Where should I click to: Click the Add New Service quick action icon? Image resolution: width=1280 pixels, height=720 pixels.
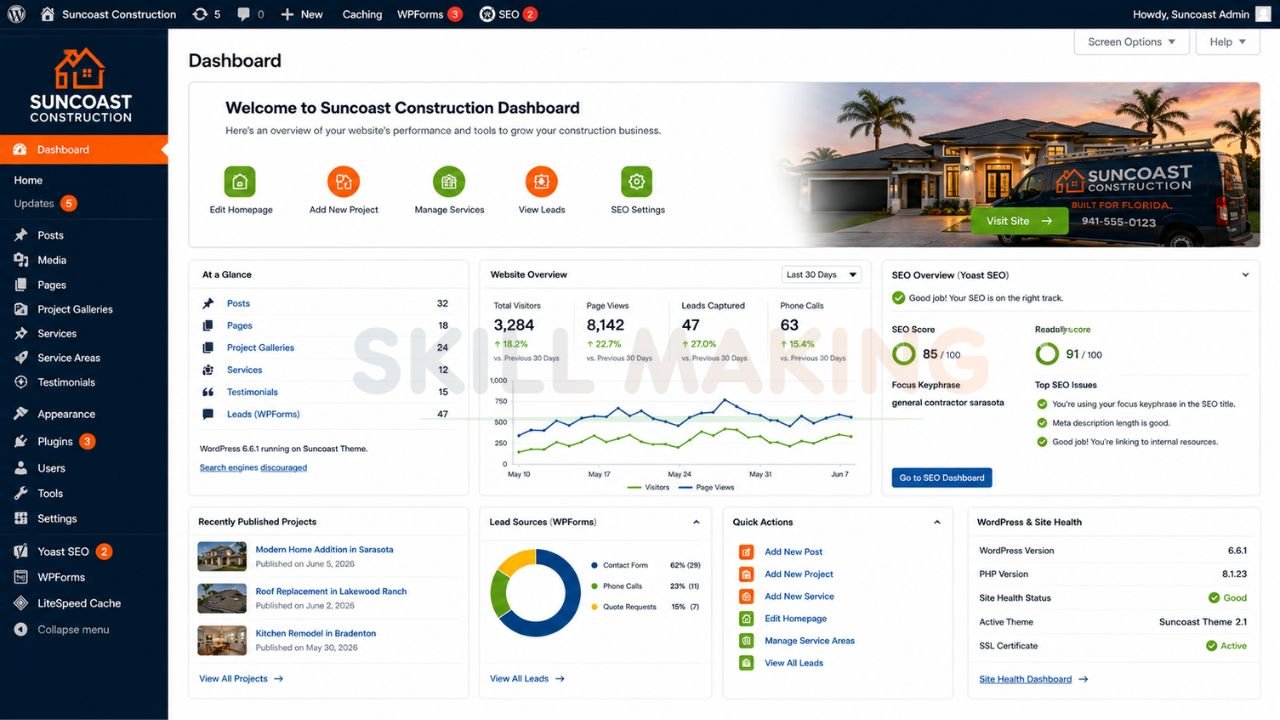[746, 596]
